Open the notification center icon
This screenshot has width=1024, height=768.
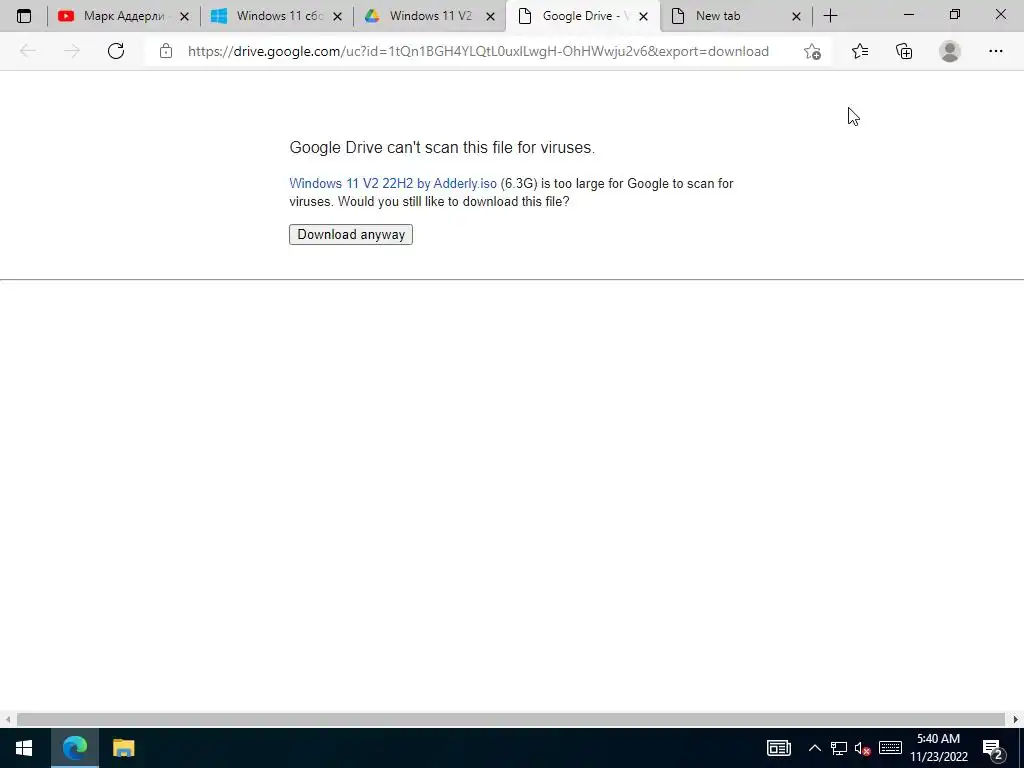[993, 748]
